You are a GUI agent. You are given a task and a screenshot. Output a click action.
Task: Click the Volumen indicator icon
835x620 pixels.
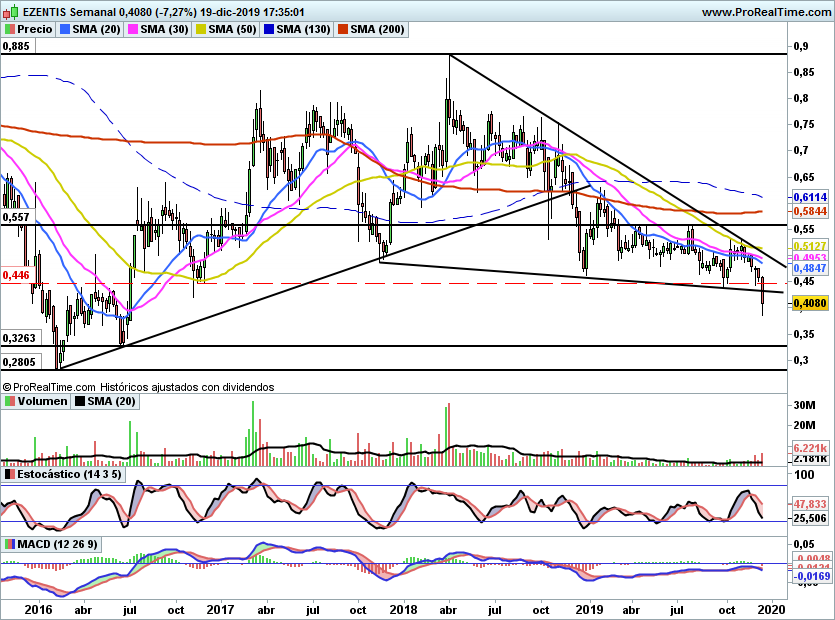pyautogui.click(x=10, y=401)
